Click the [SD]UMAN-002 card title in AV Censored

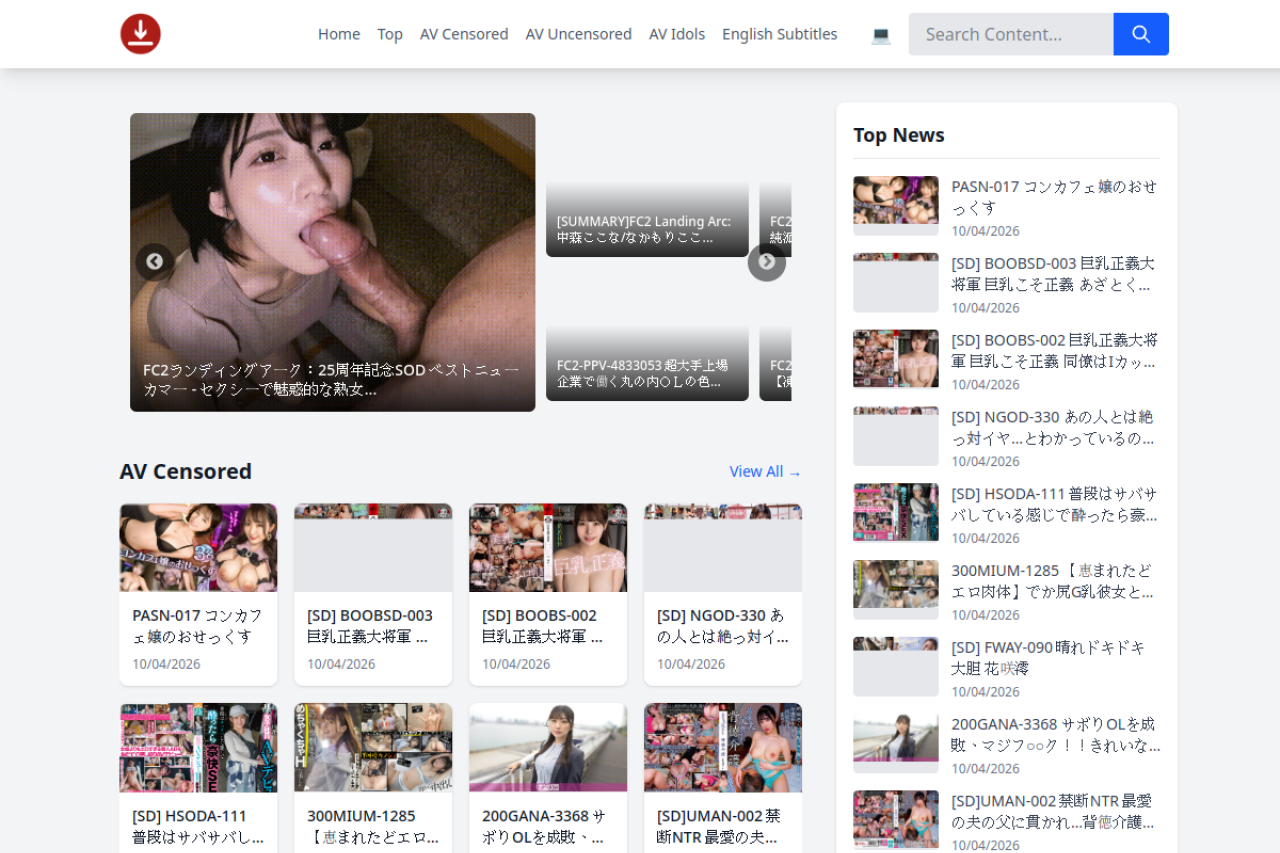click(722, 826)
